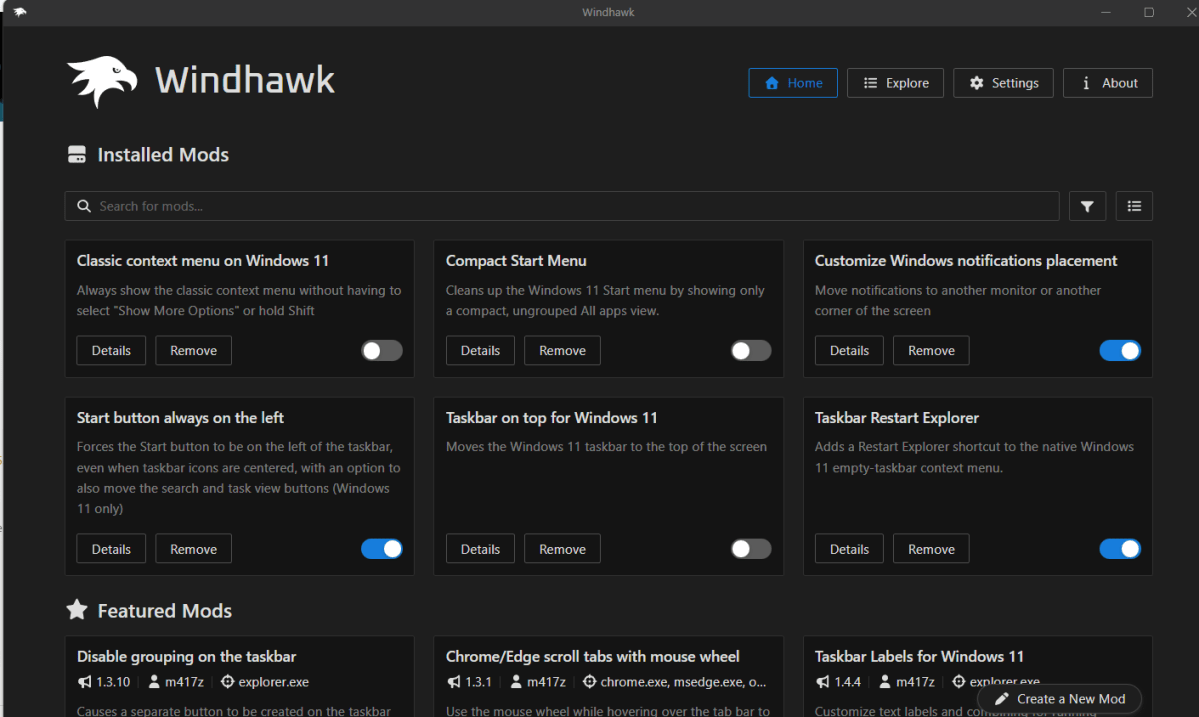This screenshot has width=1199, height=717.
Task: Click the author icon of Disable grouping mod
Action: 154,682
